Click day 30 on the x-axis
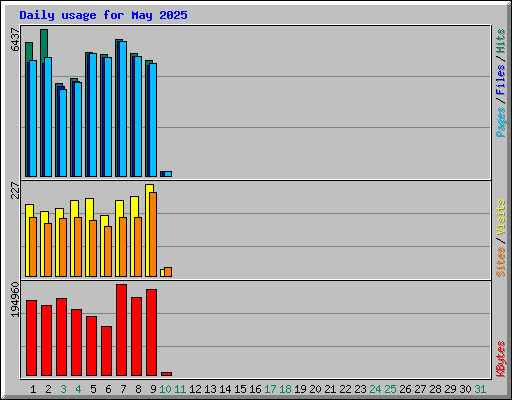The height and width of the screenshot is (400, 512). click(465, 389)
